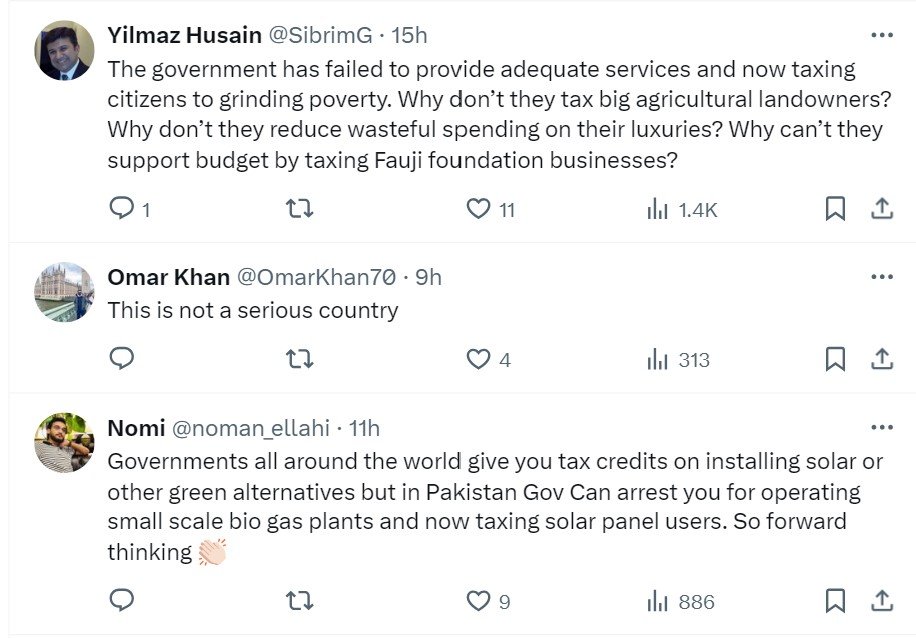This screenshot has height=638, width=916.
Task: Open Yilmaz Husain's profile name link
Action: (184, 35)
